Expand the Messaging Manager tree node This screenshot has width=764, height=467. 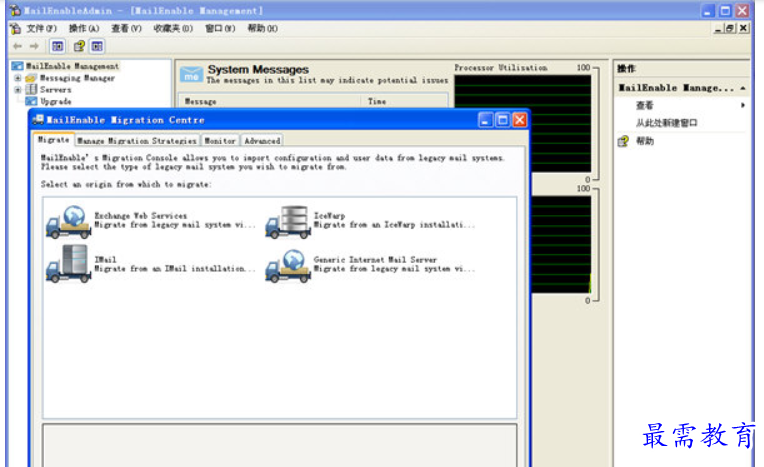click(x=18, y=78)
